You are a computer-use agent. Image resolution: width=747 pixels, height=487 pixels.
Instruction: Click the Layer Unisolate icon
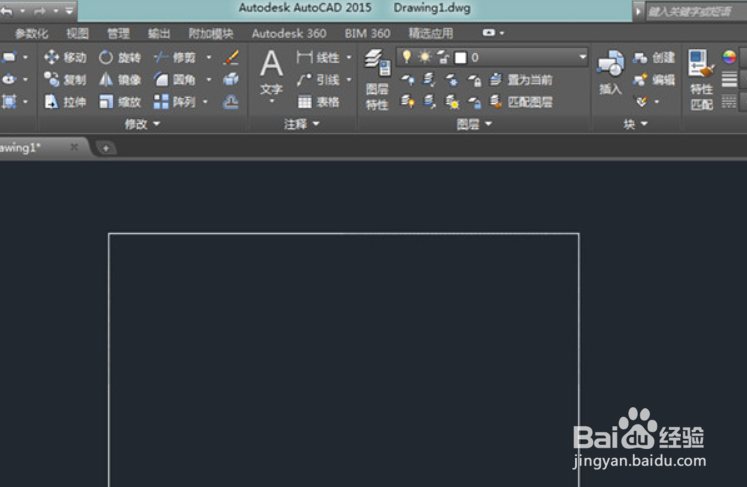point(429,101)
